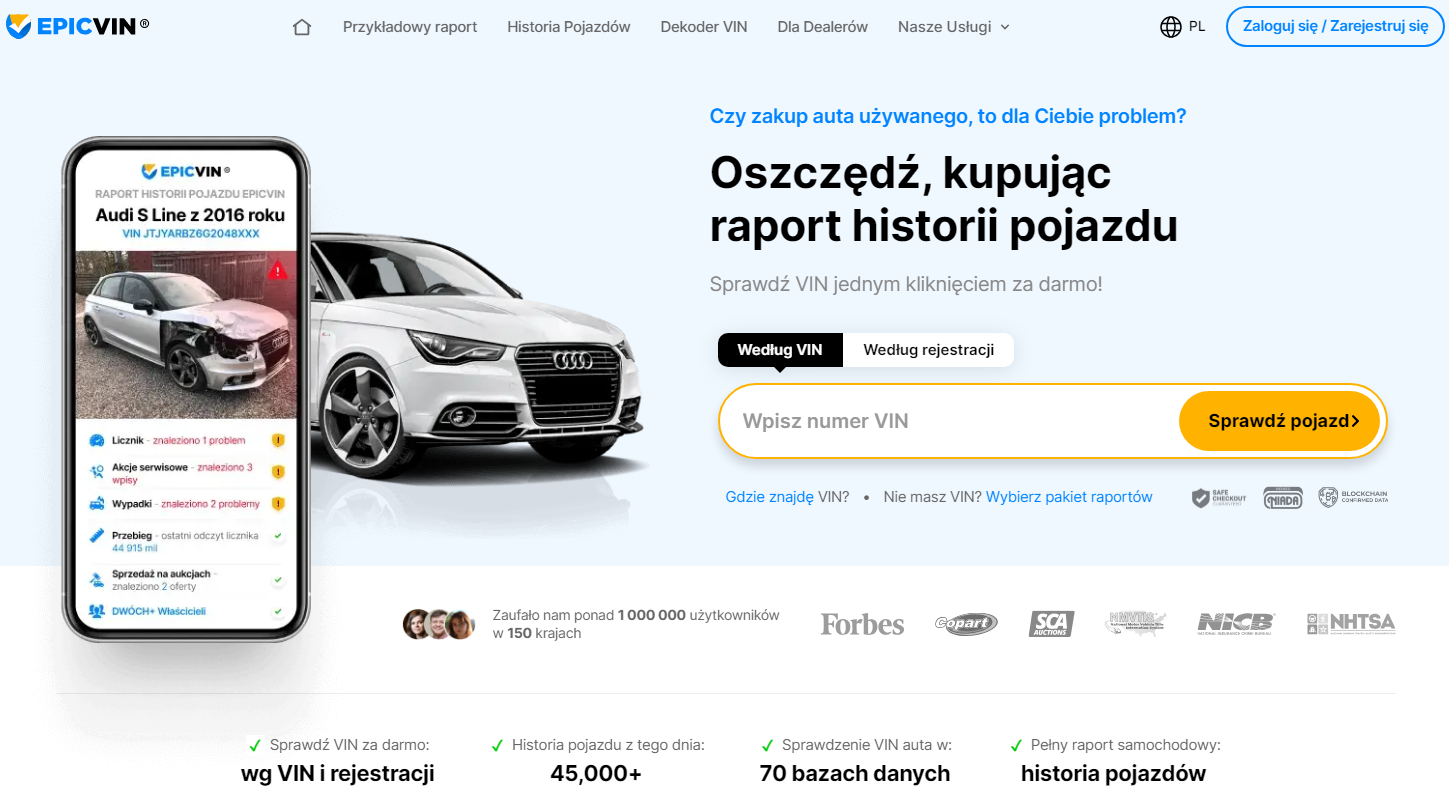Image resolution: width=1449 pixels, height=795 pixels.
Task: Click Zaloguj się / Zarejestruj się button
Action: tap(1335, 26)
